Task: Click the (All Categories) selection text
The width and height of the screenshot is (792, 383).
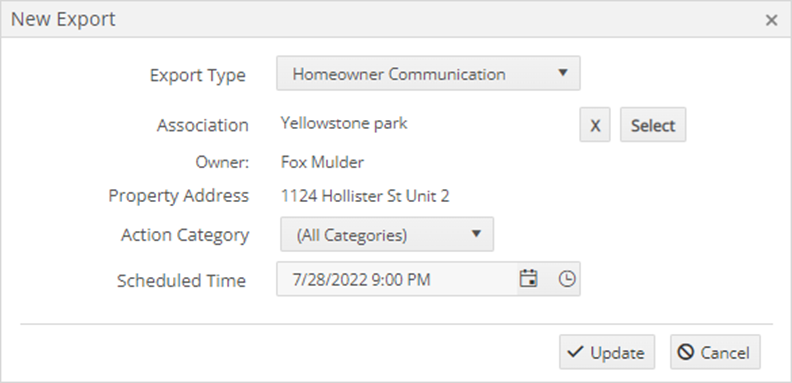Action: (x=352, y=235)
